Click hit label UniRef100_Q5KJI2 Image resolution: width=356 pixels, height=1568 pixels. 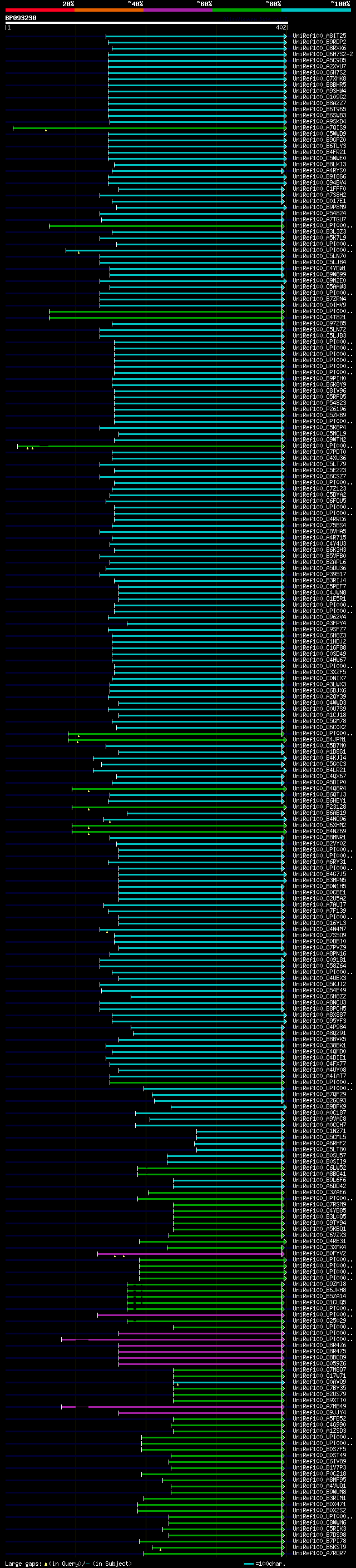click(x=319, y=985)
